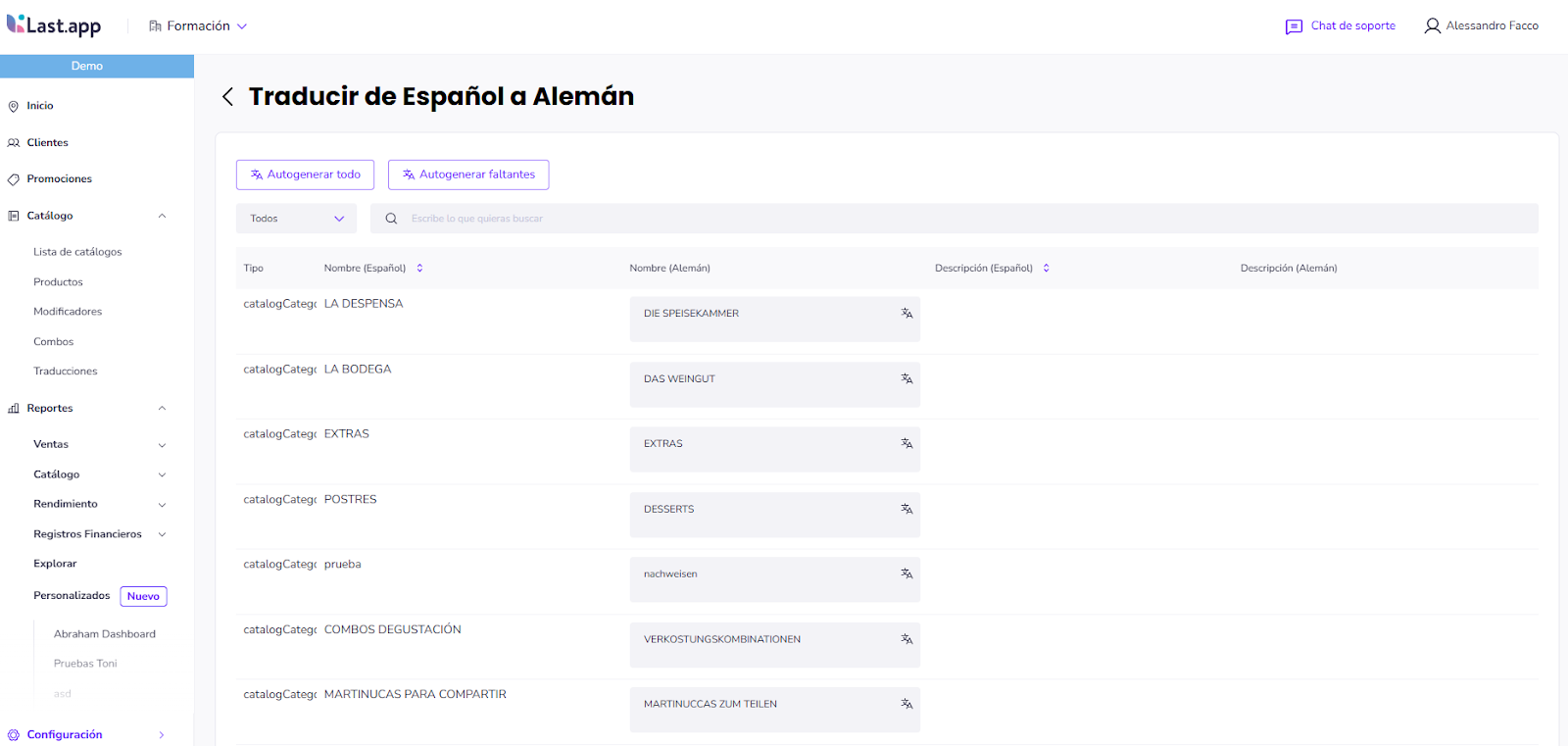Click the back arrow beside the page title
1568x746 pixels.
click(227, 96)
